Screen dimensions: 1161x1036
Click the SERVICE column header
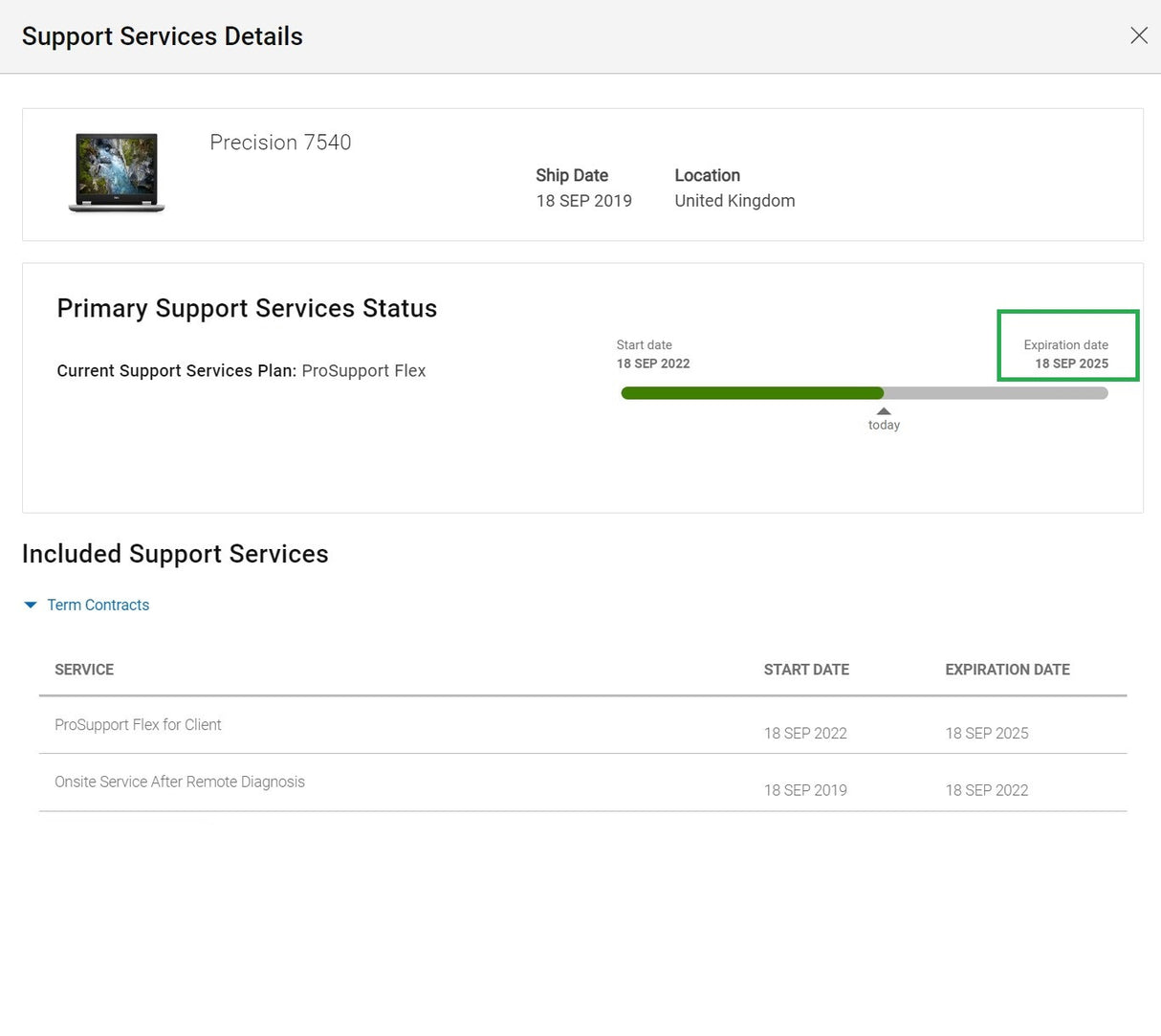click(84, 670)
